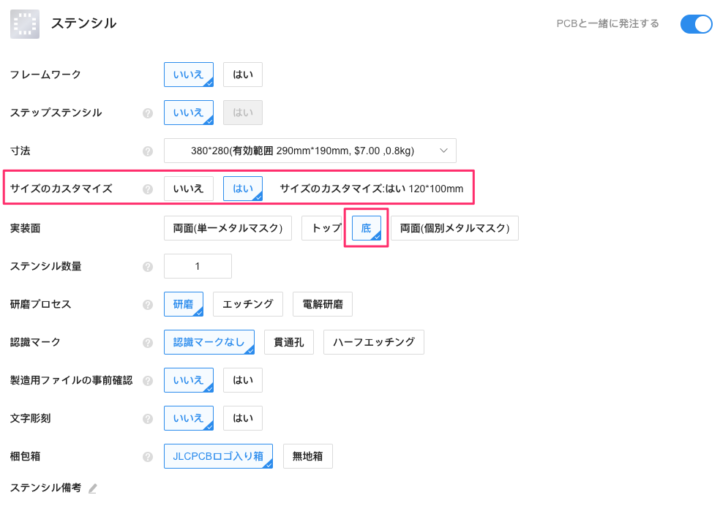Select トップ as the mounting side
The height and width of the screenshot is (511, 720).
tap(326, 228)
